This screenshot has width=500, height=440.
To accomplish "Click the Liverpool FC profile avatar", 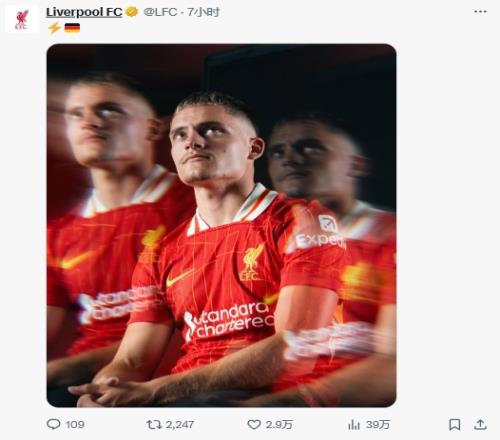I will click(x=22, y=19).
